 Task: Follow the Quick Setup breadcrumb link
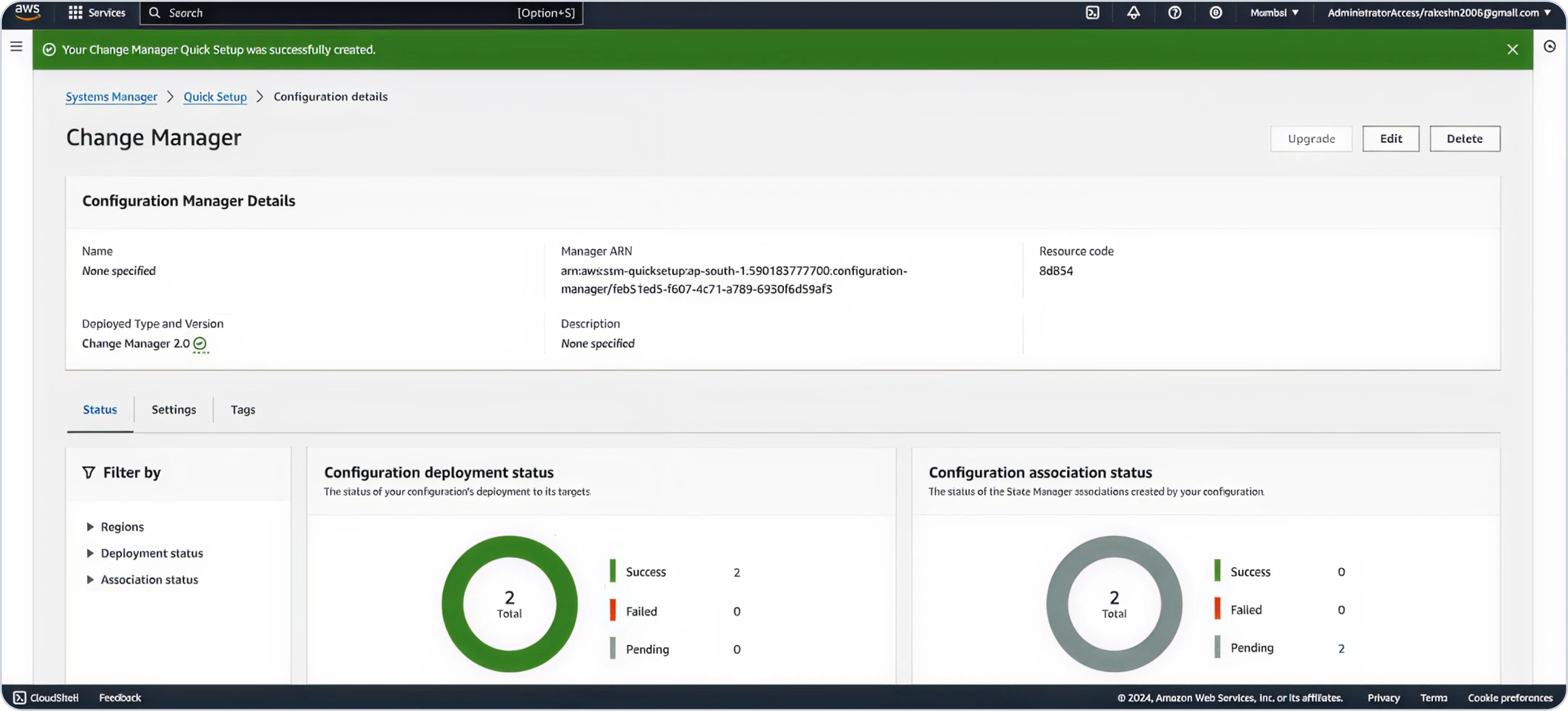(215, 97)
